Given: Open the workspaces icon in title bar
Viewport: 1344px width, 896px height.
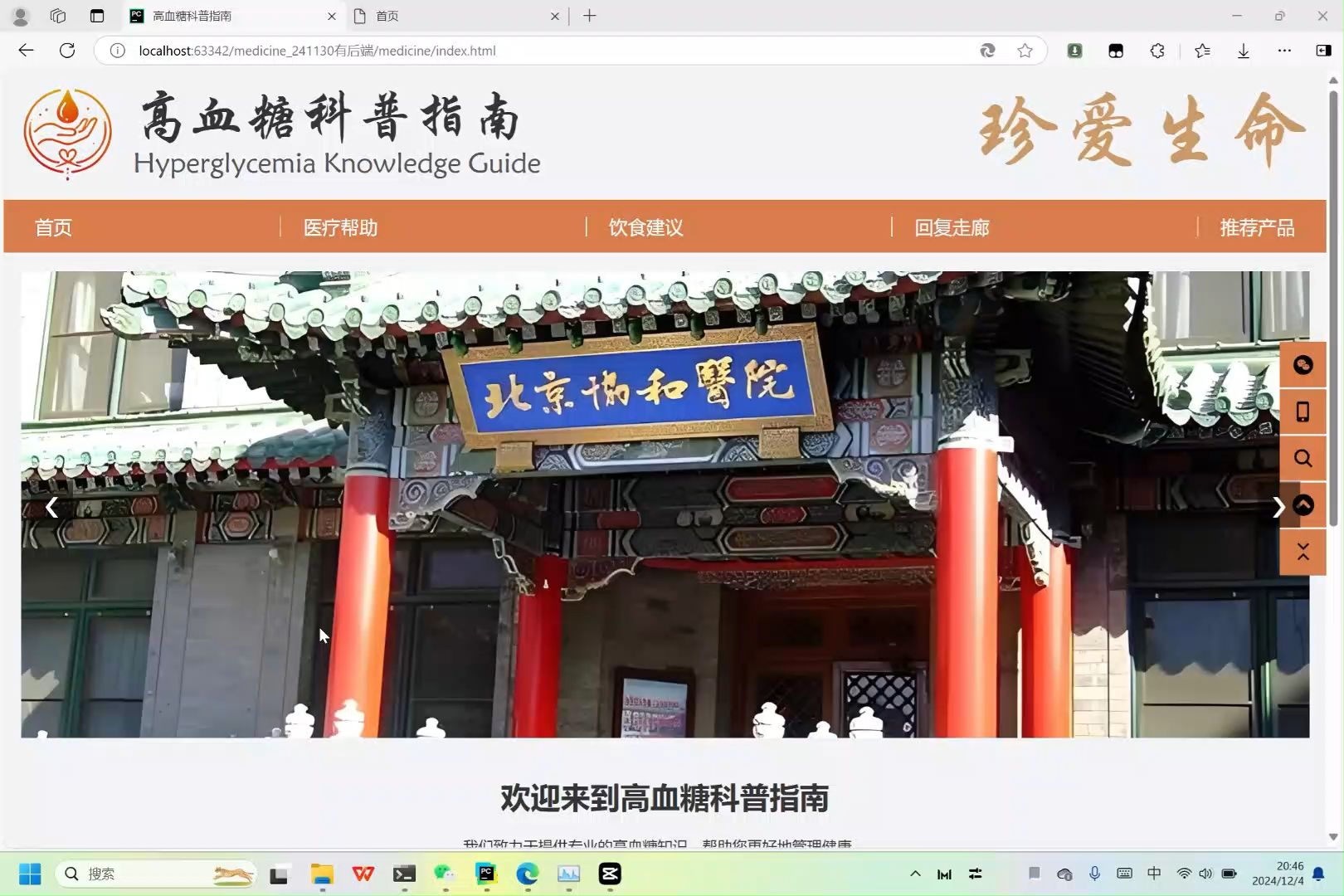Looking at the screenshot, I should coord(57,16).
